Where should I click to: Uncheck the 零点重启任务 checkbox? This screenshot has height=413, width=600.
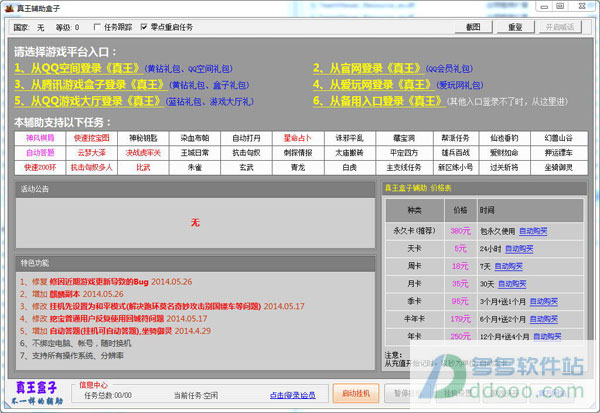[x=143, y=27]
